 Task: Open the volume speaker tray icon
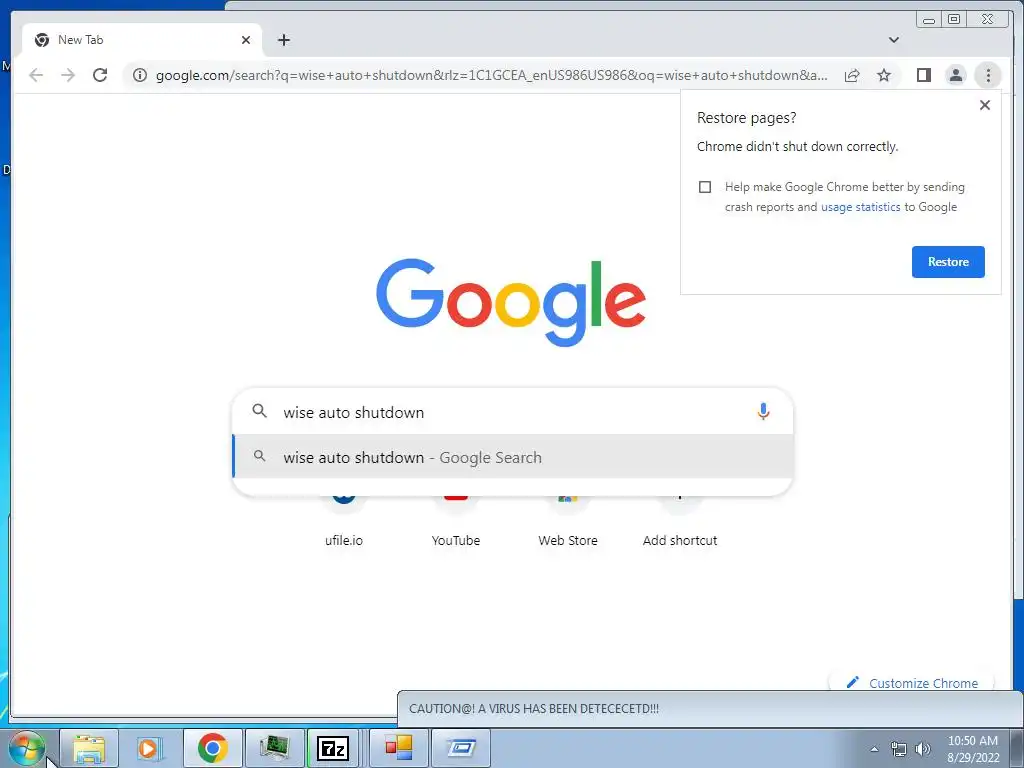(x=923, y=749)
